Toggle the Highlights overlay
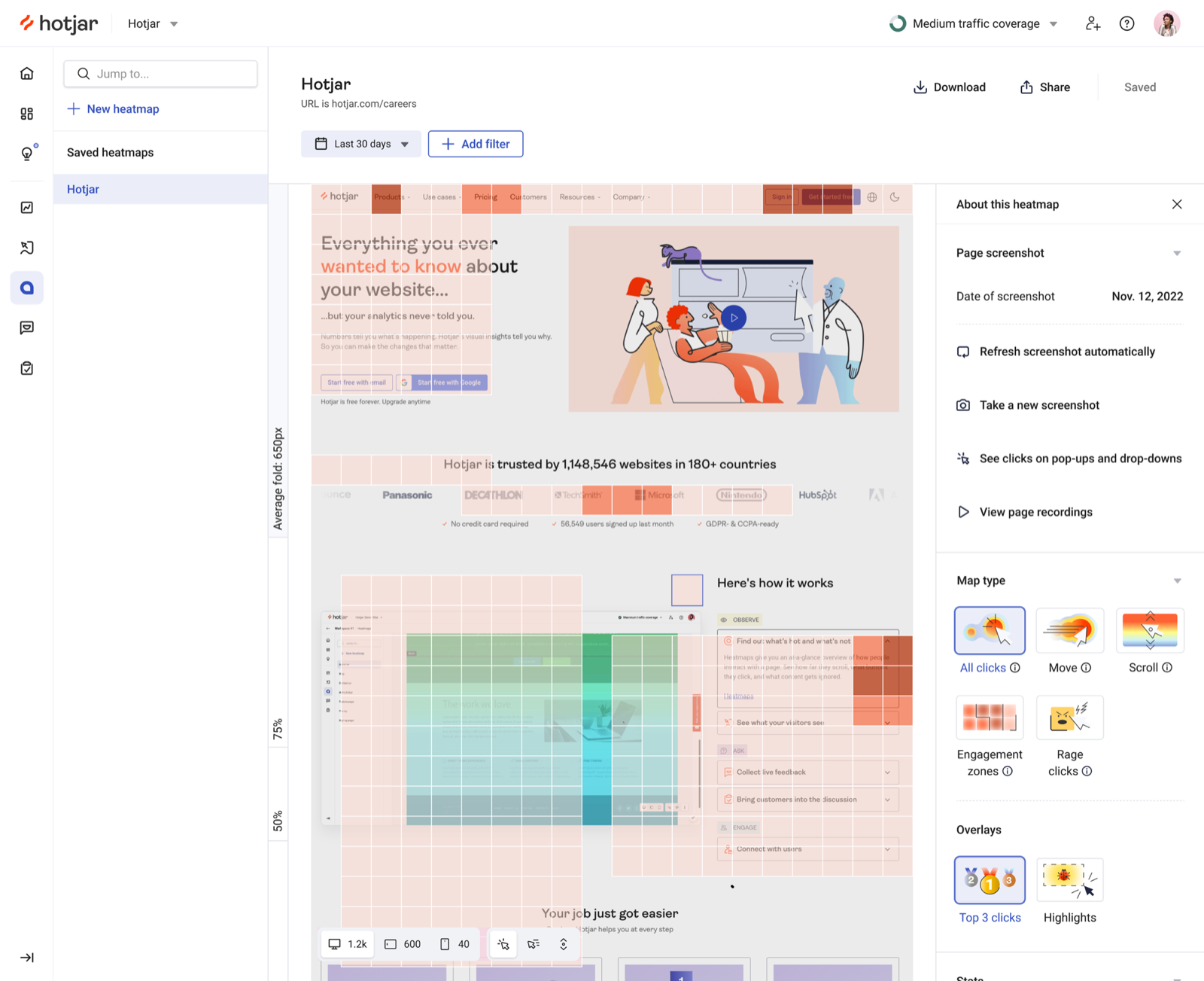The width and height of the screenshot is (1204, 981). 1069,879
